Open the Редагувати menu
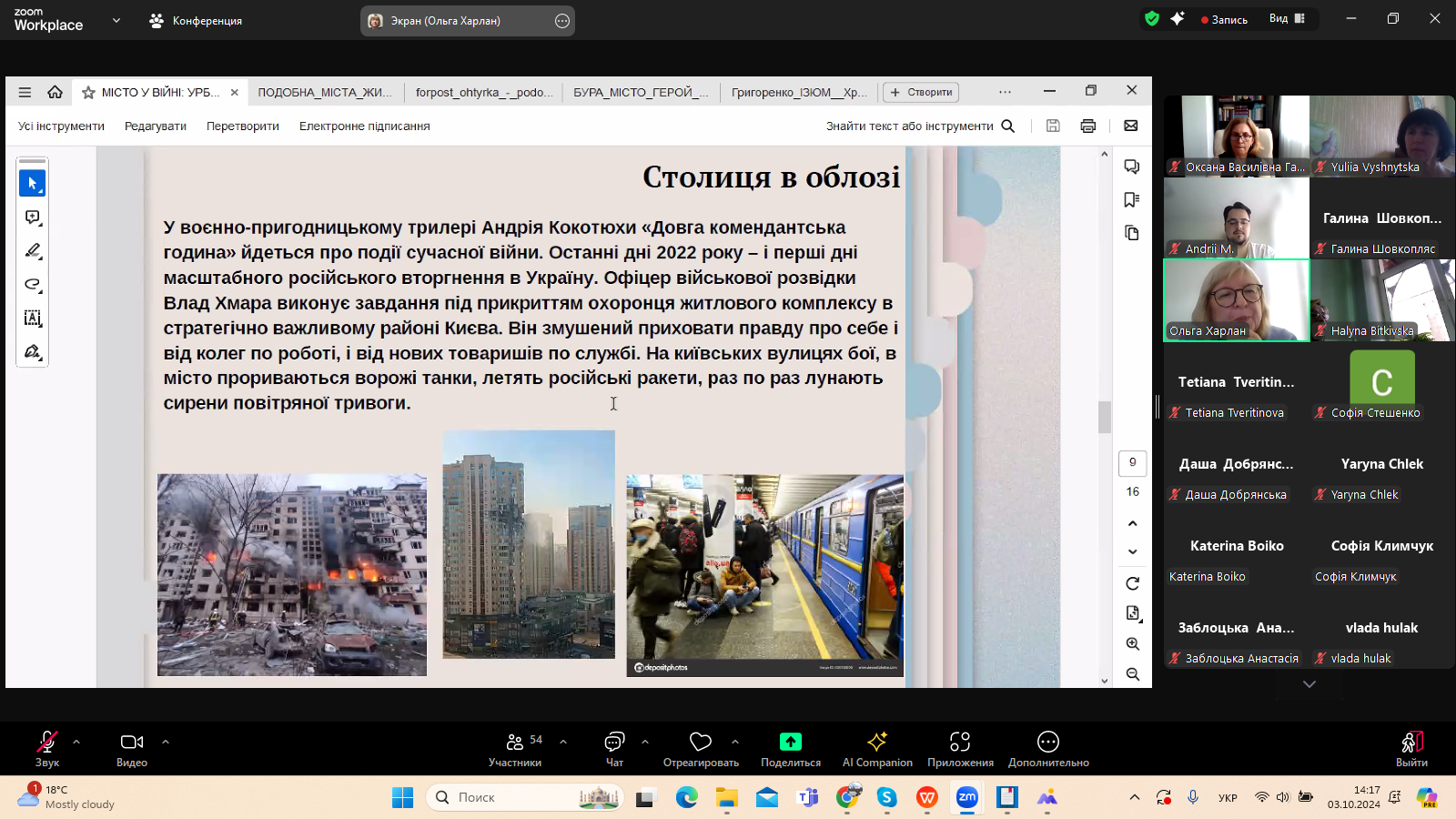 156,126
